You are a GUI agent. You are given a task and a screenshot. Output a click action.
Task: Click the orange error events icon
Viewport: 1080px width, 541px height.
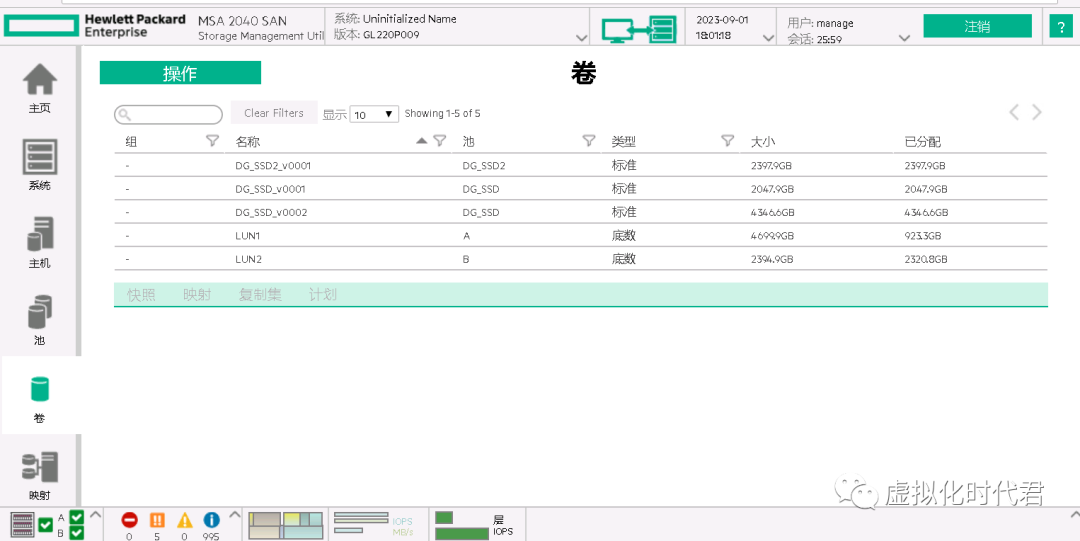pos(157,520)
